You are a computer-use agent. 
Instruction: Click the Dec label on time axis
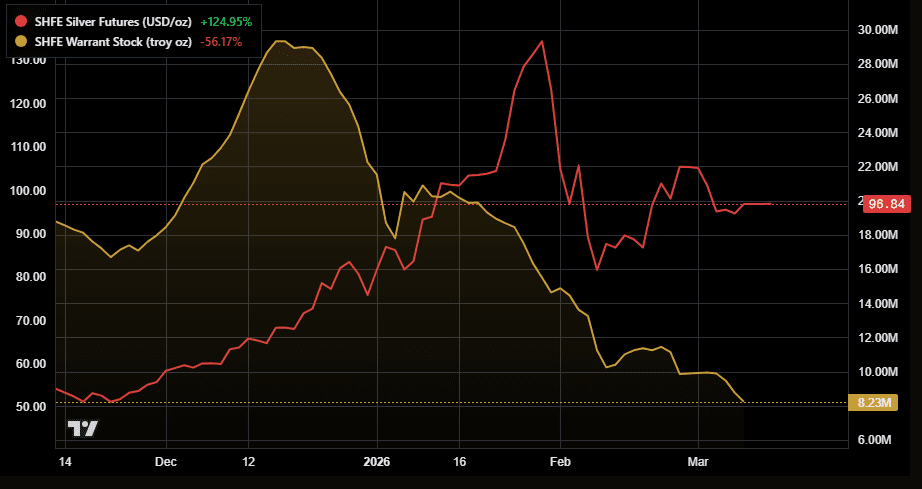pos(166,462)
